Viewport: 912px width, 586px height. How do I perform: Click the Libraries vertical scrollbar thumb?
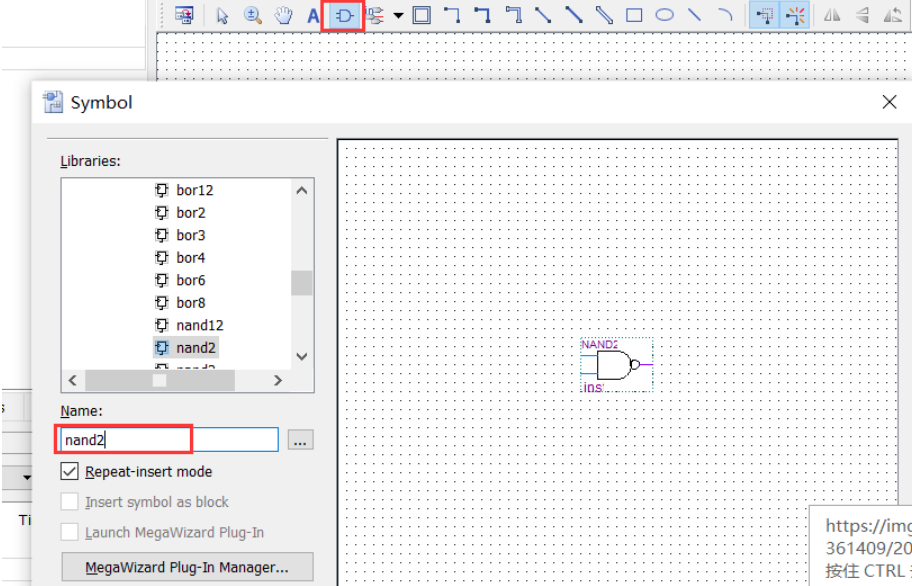[302, 283]
